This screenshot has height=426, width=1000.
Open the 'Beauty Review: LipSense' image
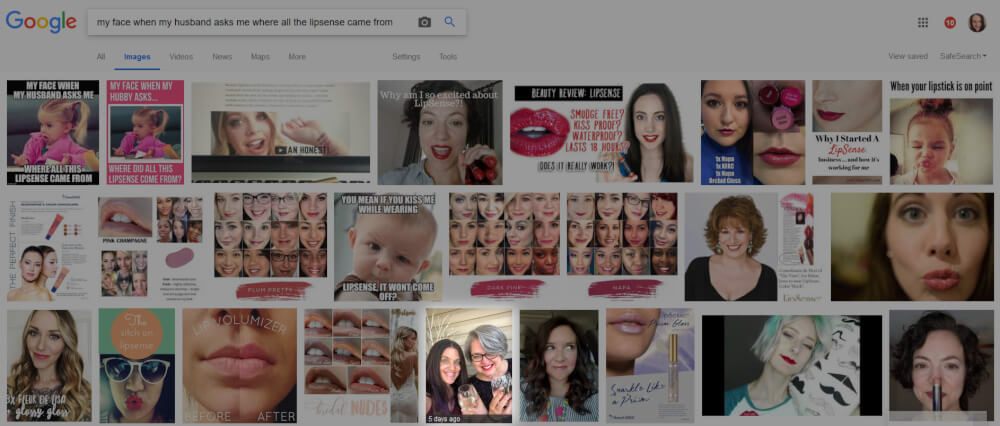click(x=601, y=133)
